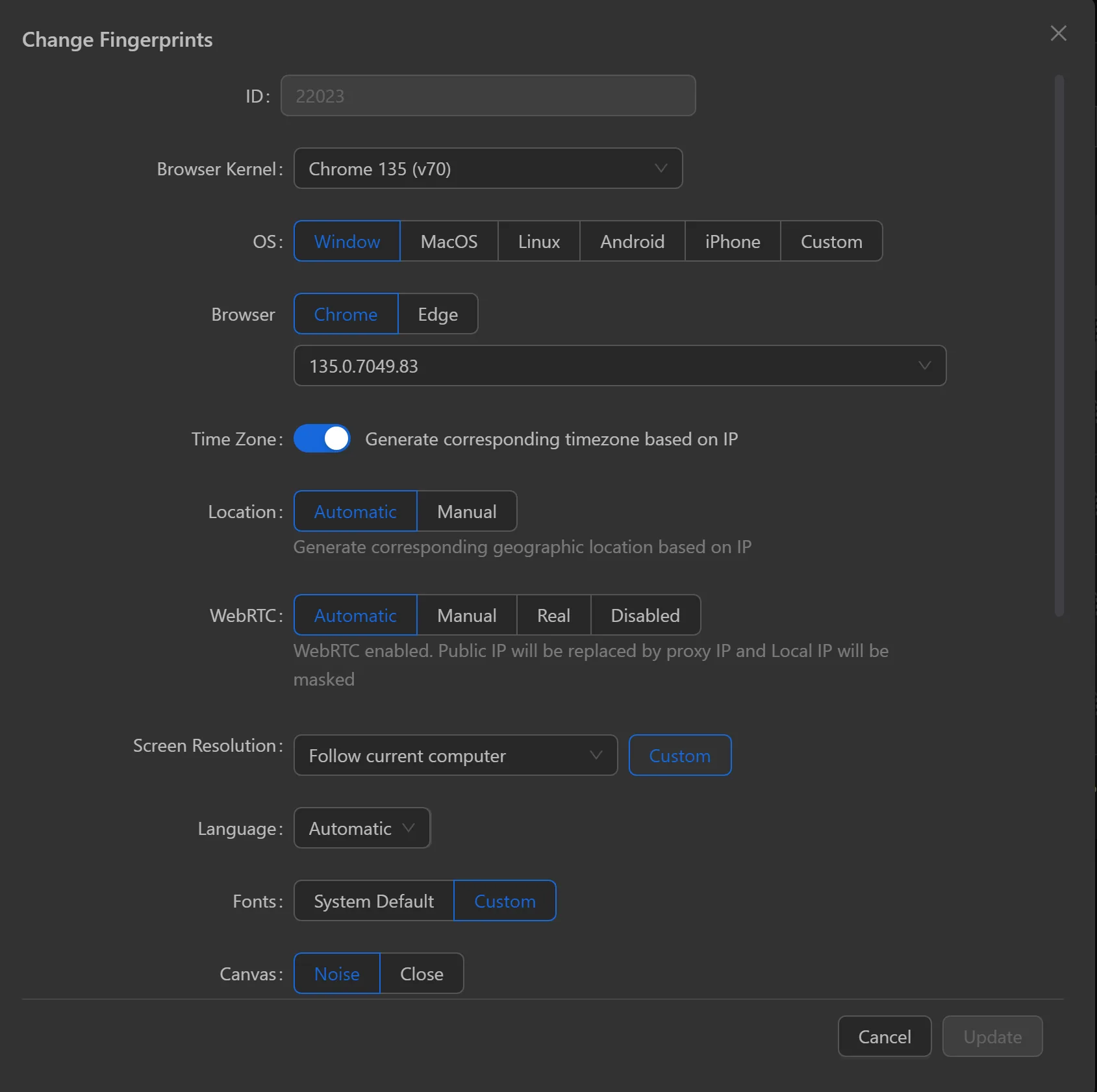This screenshot has height=1092, width=1097.
Task: Open the Screen Resolution dropdown
Action: 455,756
